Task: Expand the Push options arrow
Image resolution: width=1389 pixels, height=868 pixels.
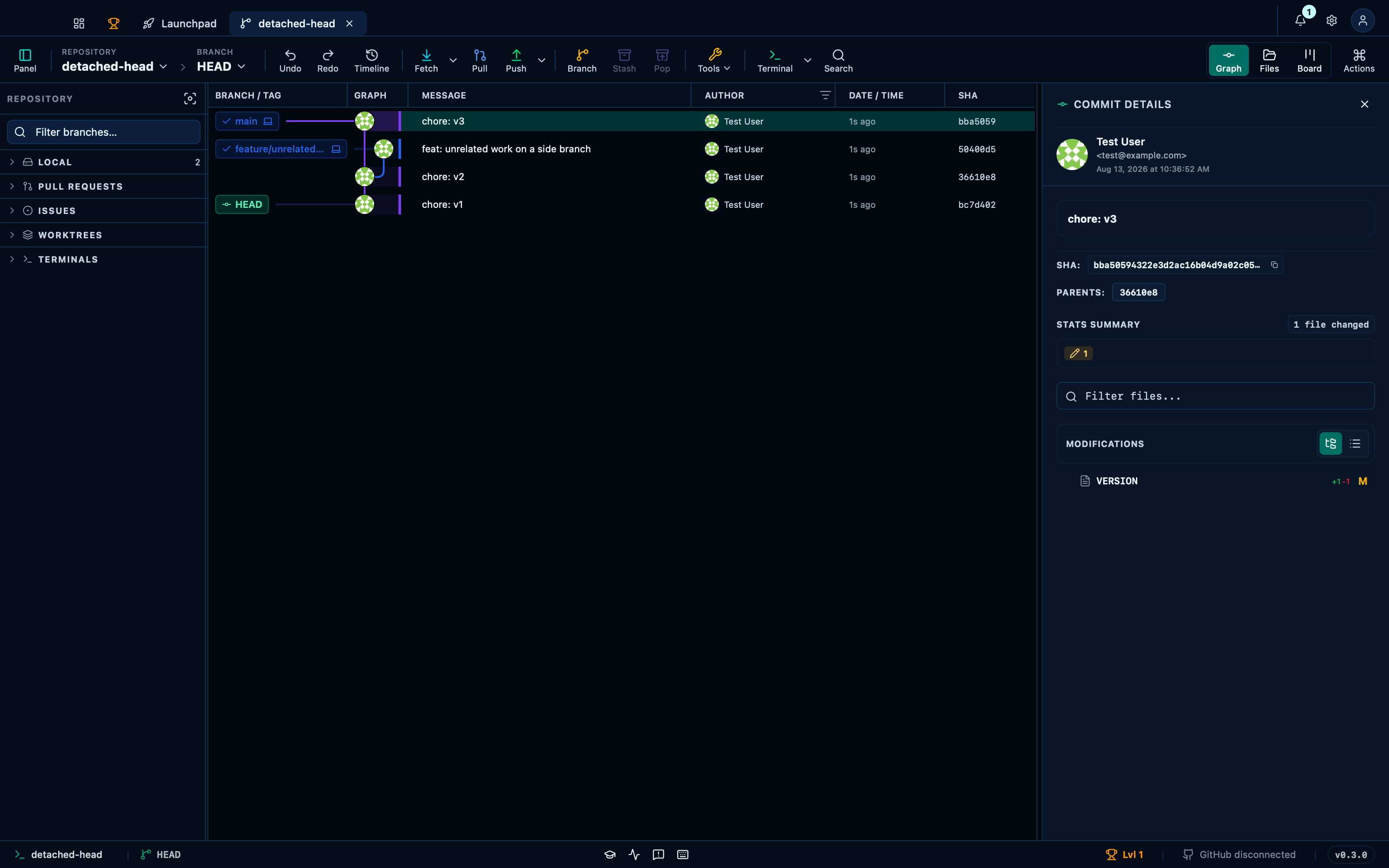Action: (541, 60)
